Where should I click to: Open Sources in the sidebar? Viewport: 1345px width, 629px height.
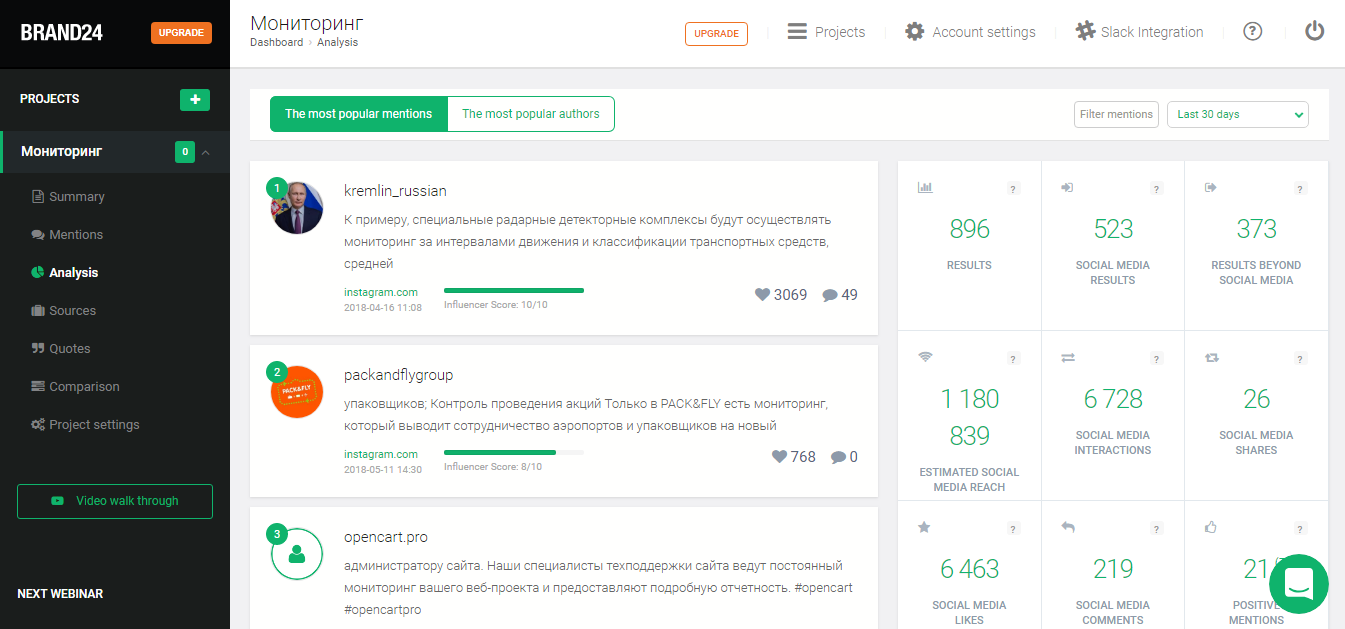click(x=73, y=311)
